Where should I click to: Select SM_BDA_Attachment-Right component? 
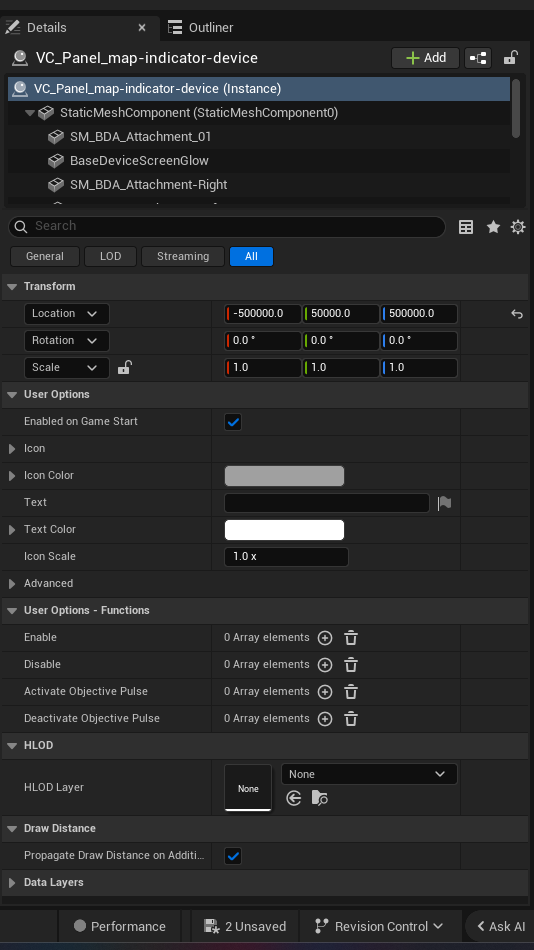click(x=149, y=185)
